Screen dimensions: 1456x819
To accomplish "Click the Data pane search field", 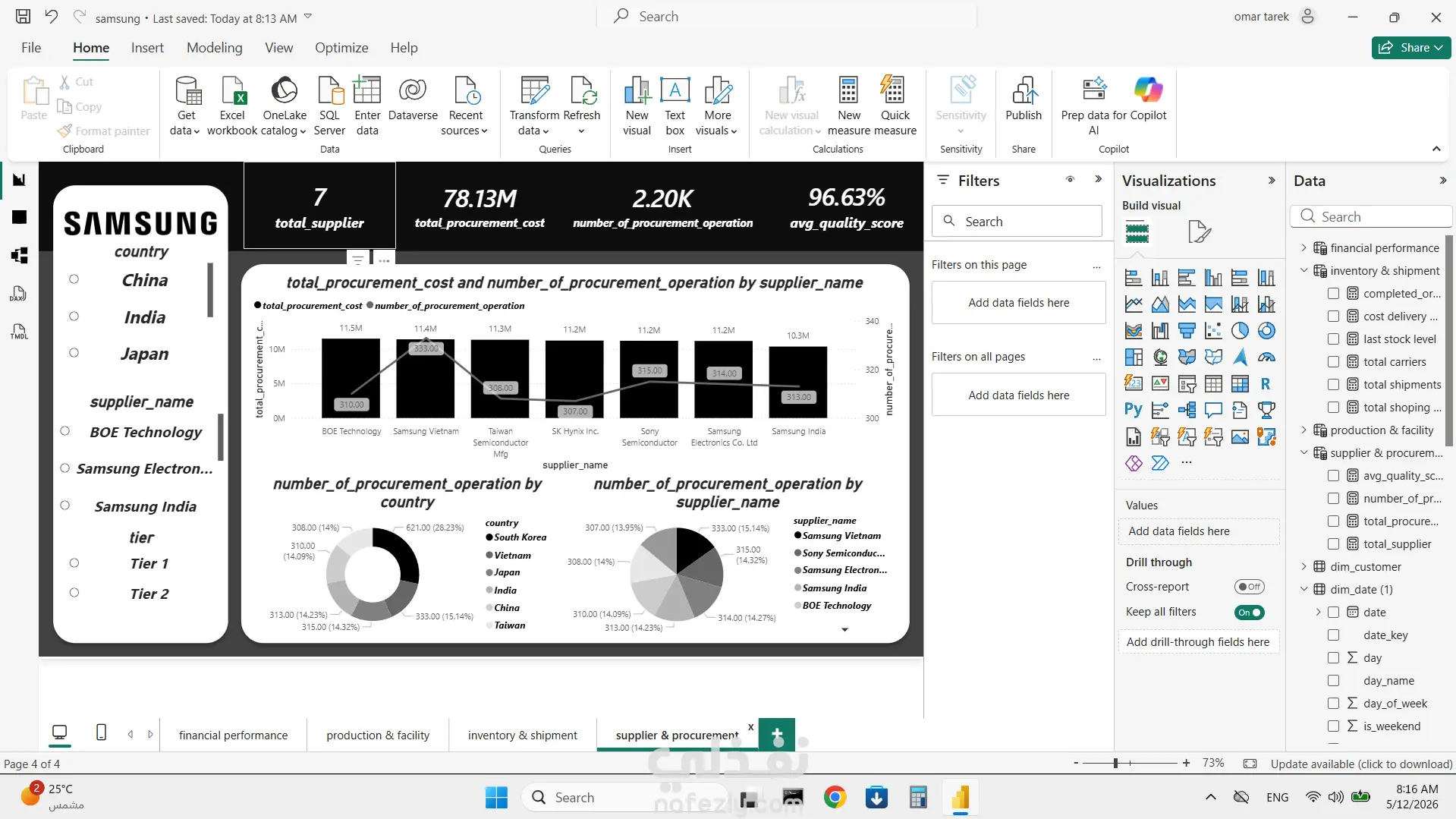I will click(1370, 217).
